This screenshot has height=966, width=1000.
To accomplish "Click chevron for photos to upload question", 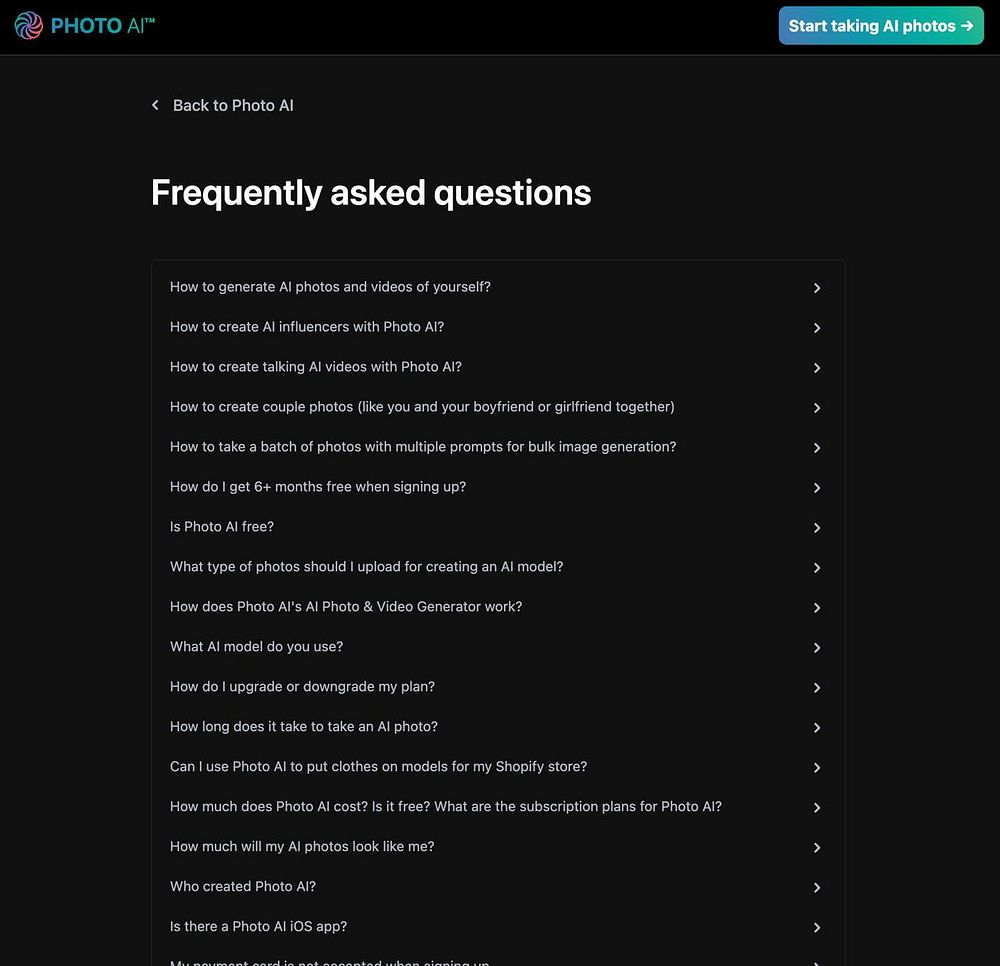I will coord(817,568).
